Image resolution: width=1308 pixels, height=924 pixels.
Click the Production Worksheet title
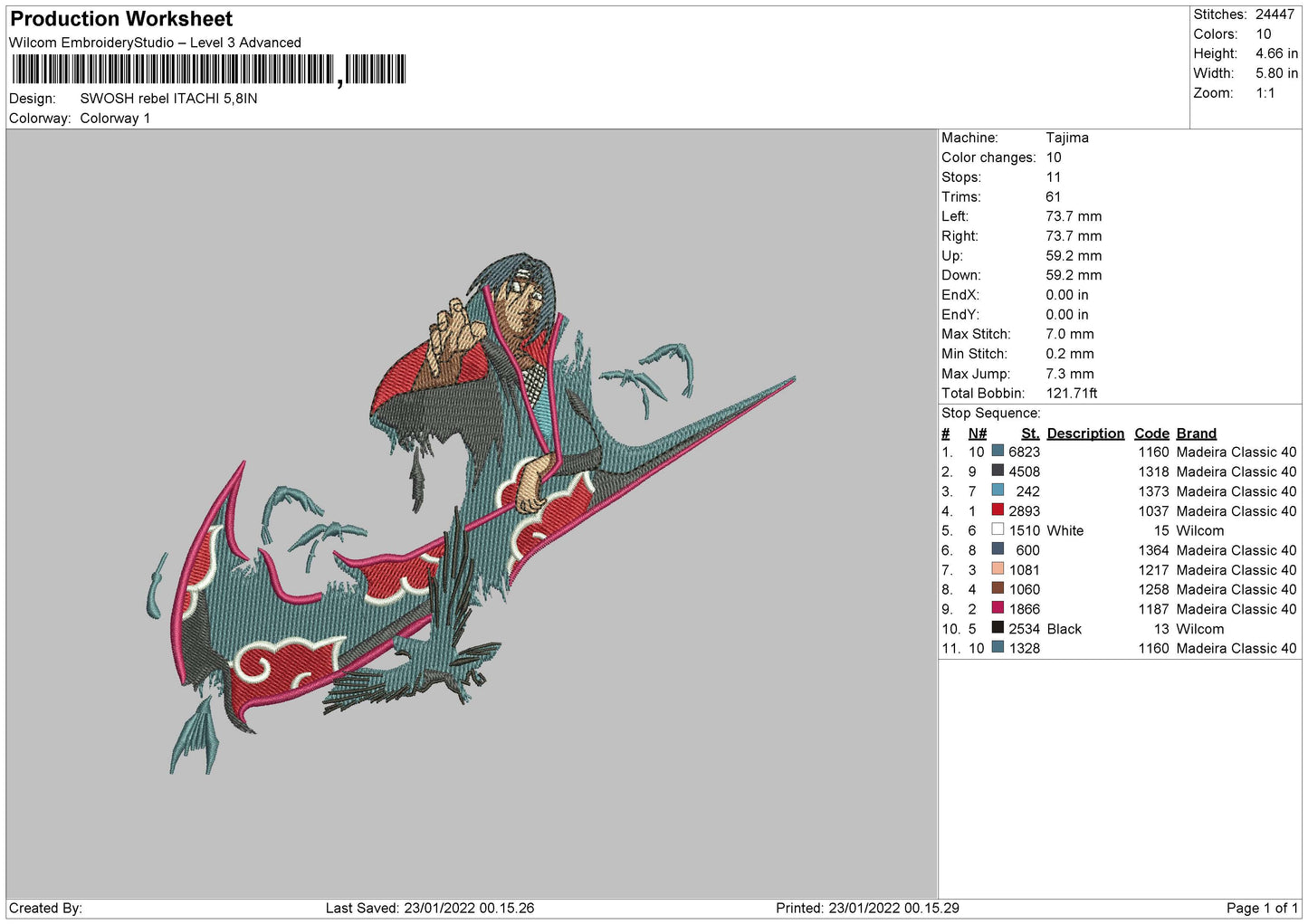click(121, 19)
